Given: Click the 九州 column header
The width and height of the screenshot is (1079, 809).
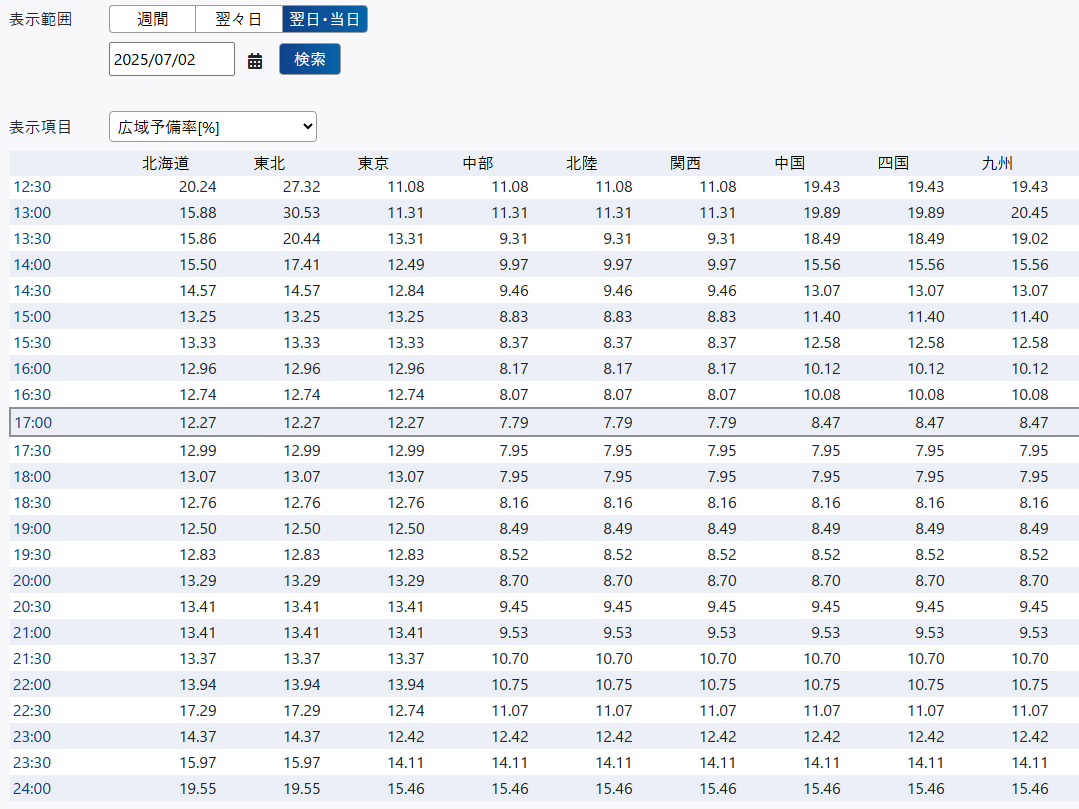Looking at the screenshot, I should point(997,163).
